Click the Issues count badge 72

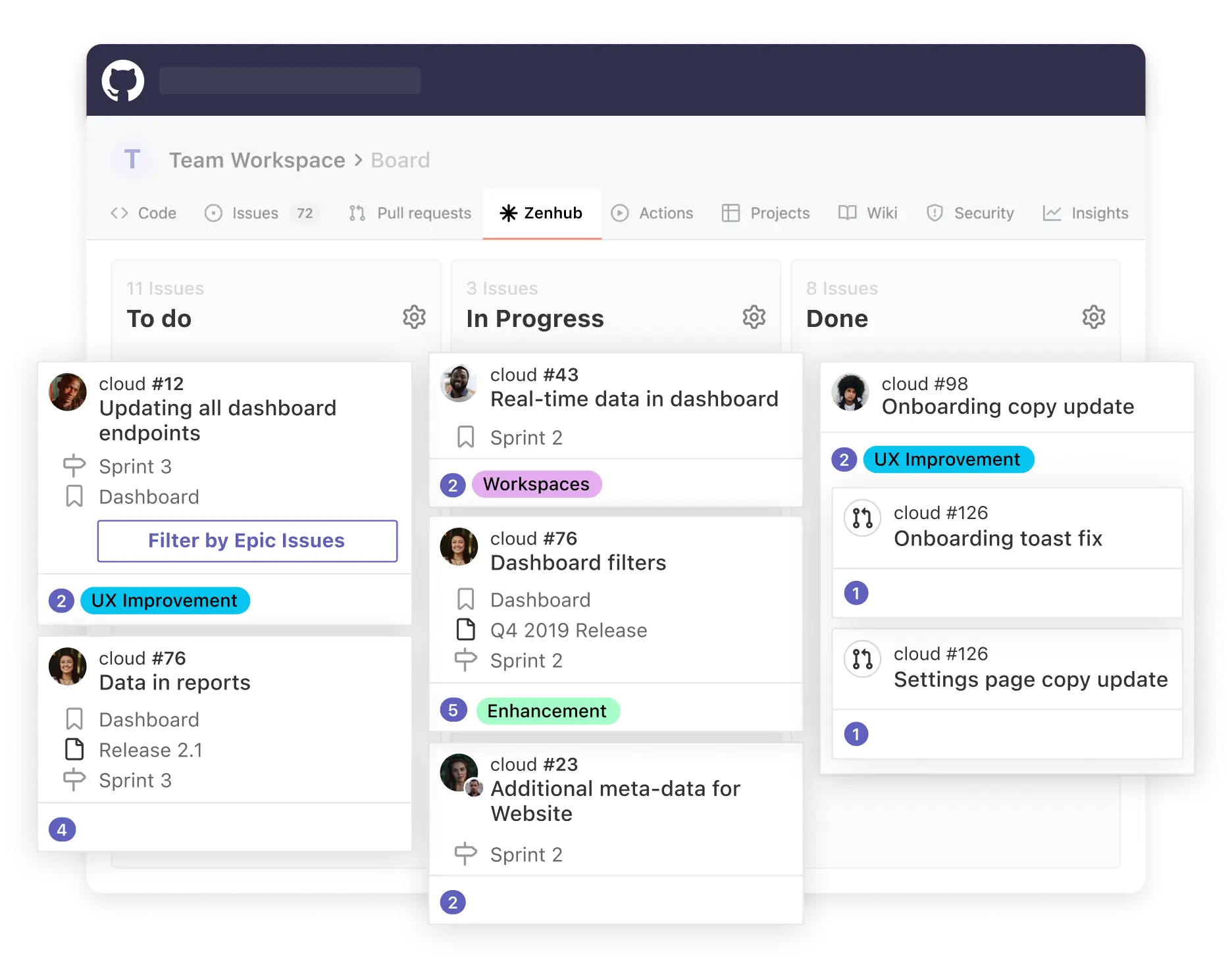pyautogui.click(x=305, y=213)
